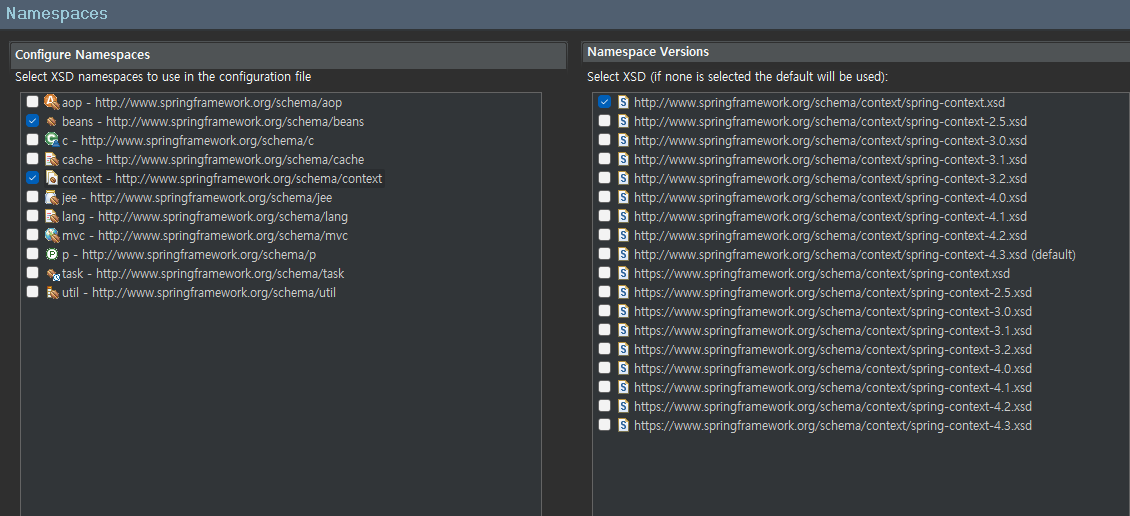Select the 'task - http://www.springframework.org/schema/task' row text
1130x516 pixels.
click(203, 274)
